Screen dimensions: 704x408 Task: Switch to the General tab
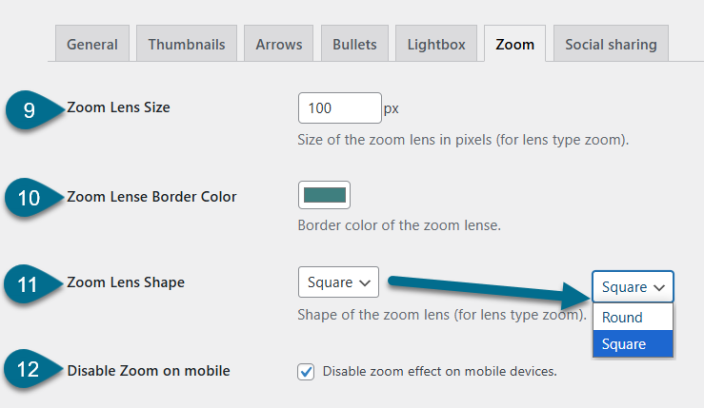[92, 44]
